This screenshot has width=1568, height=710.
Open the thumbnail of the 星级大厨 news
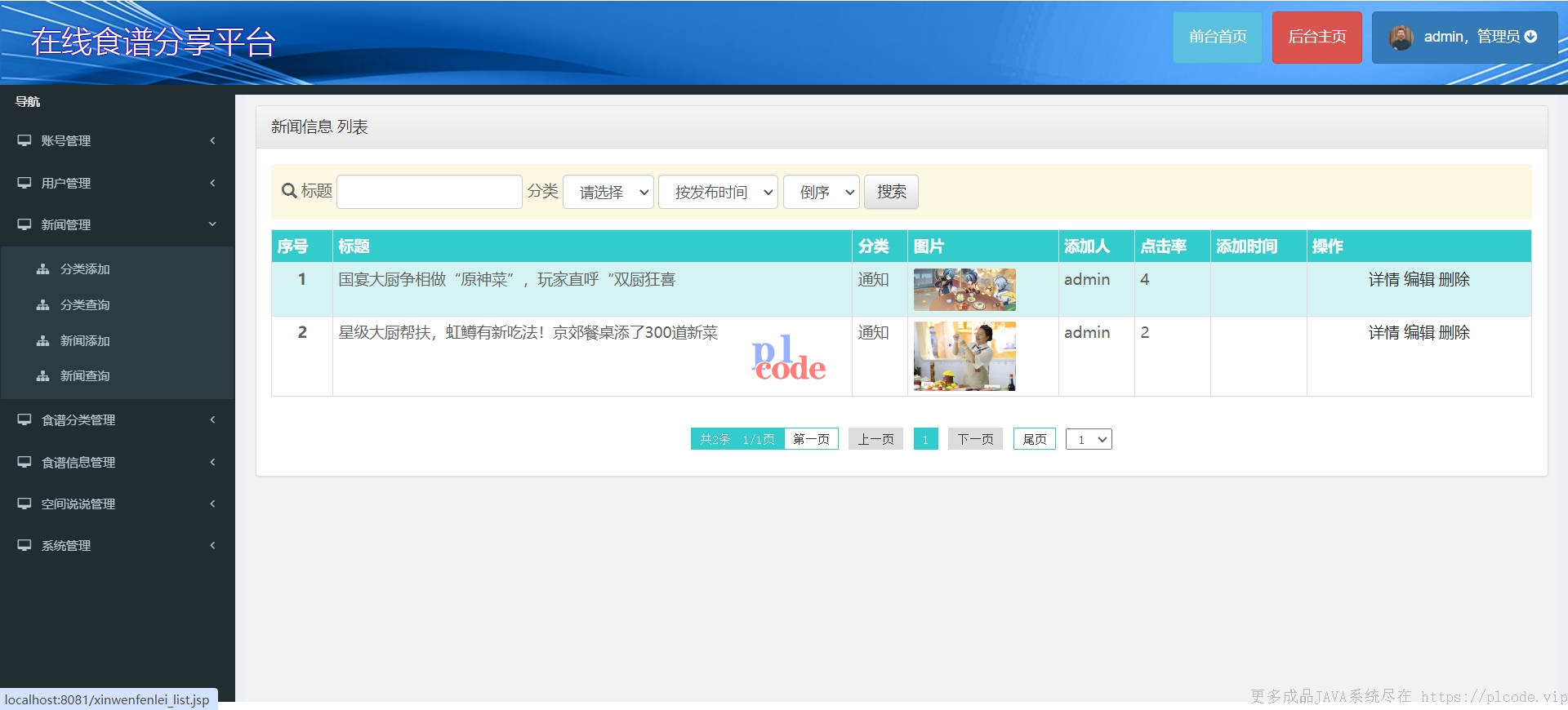tap(964, 356)
